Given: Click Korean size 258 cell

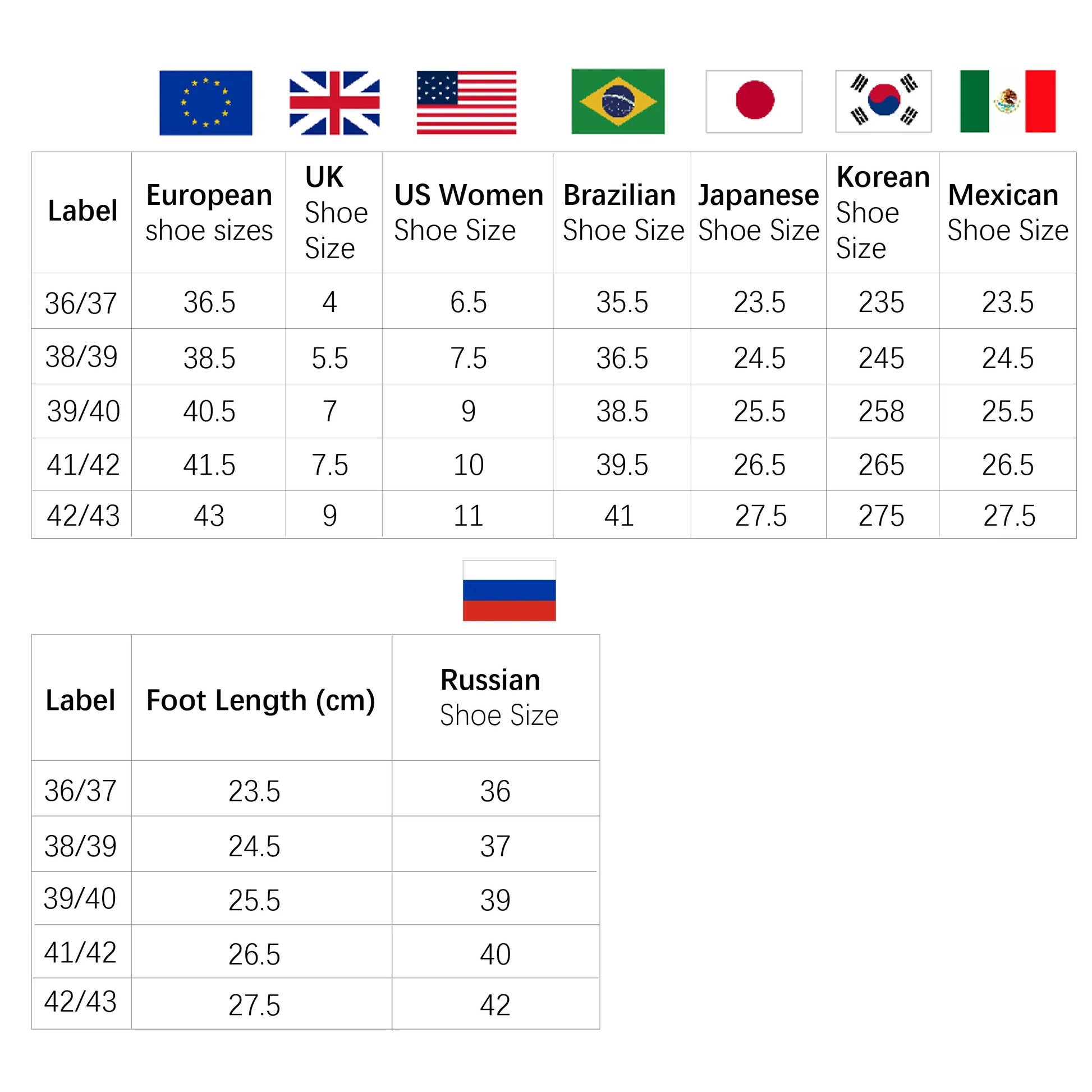Looking at the screenshot, I should pyautogui.click(x=883, y=411).
